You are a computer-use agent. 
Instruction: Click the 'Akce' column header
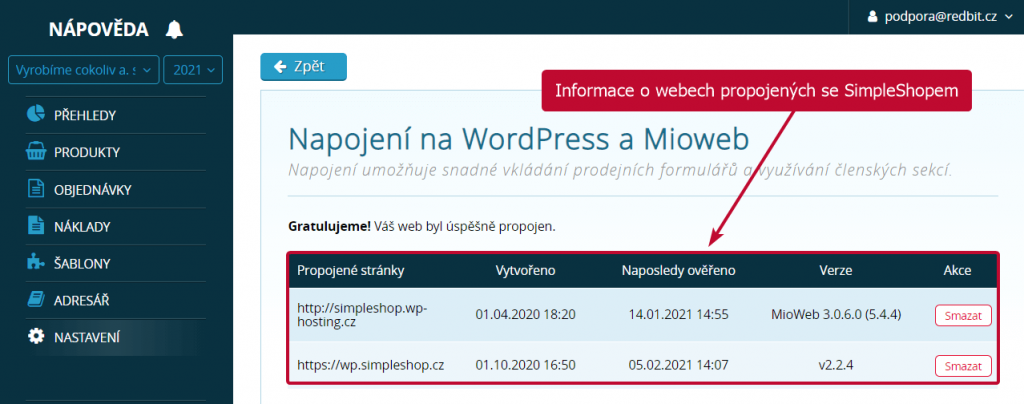click(957, 271)
